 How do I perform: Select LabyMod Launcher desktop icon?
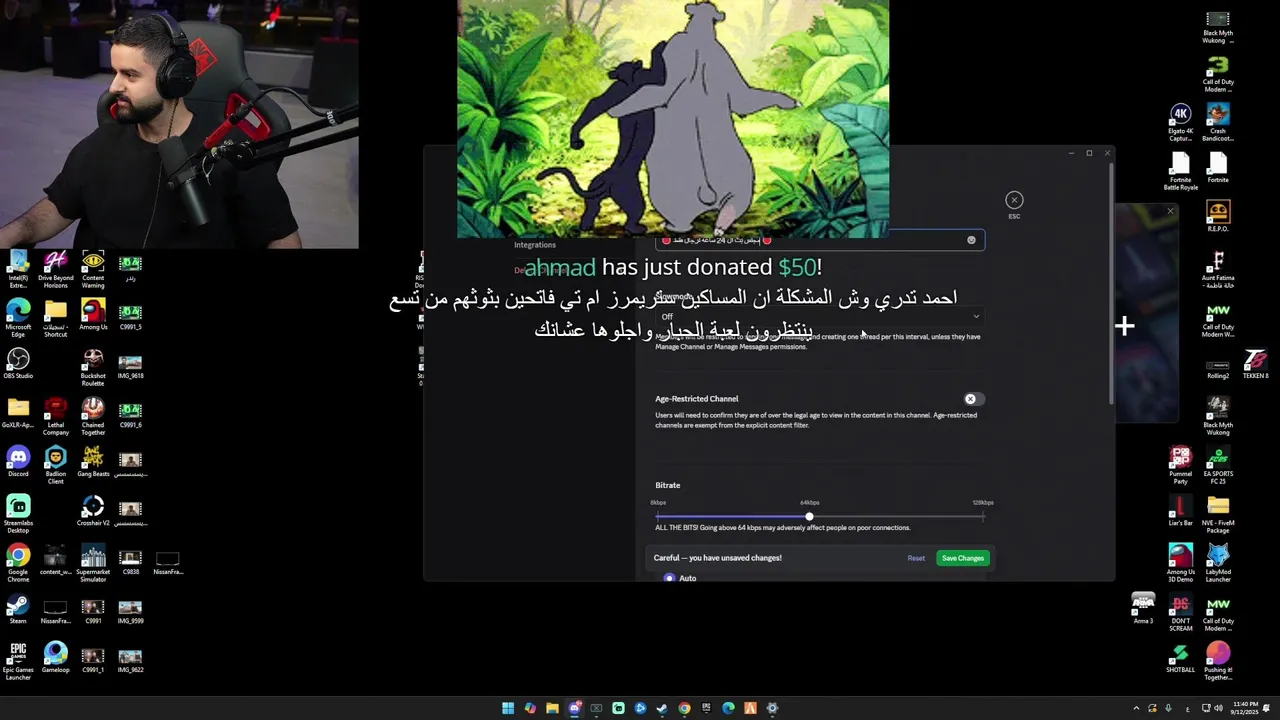tap(1218, 562)
